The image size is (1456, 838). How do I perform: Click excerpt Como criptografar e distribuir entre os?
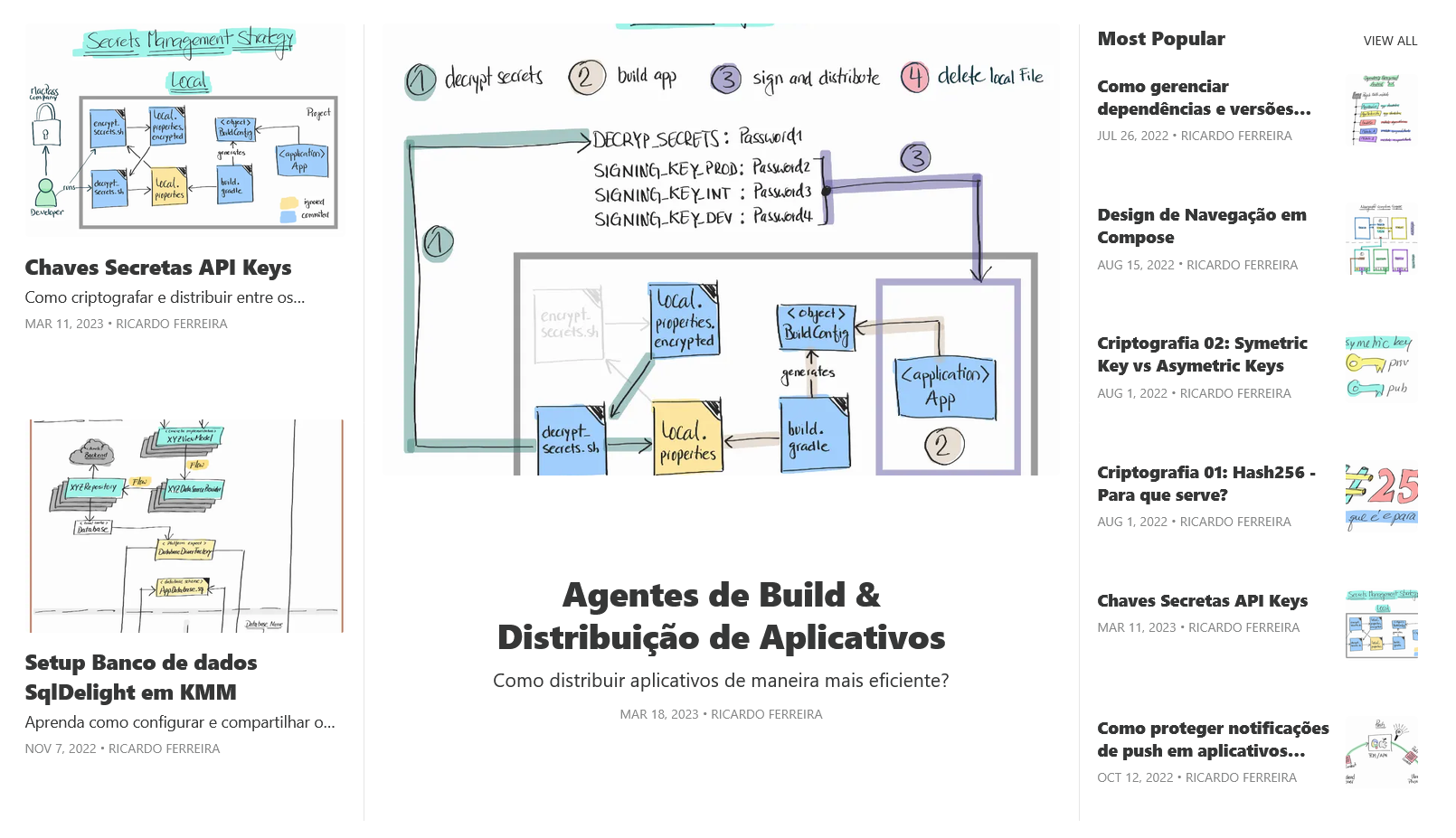pos(165,297)
